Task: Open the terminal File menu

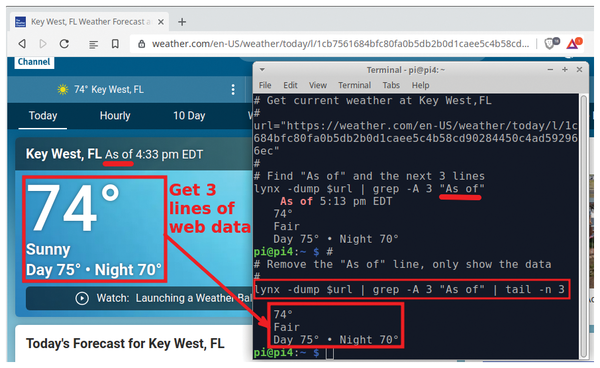Action: [265, 85]
